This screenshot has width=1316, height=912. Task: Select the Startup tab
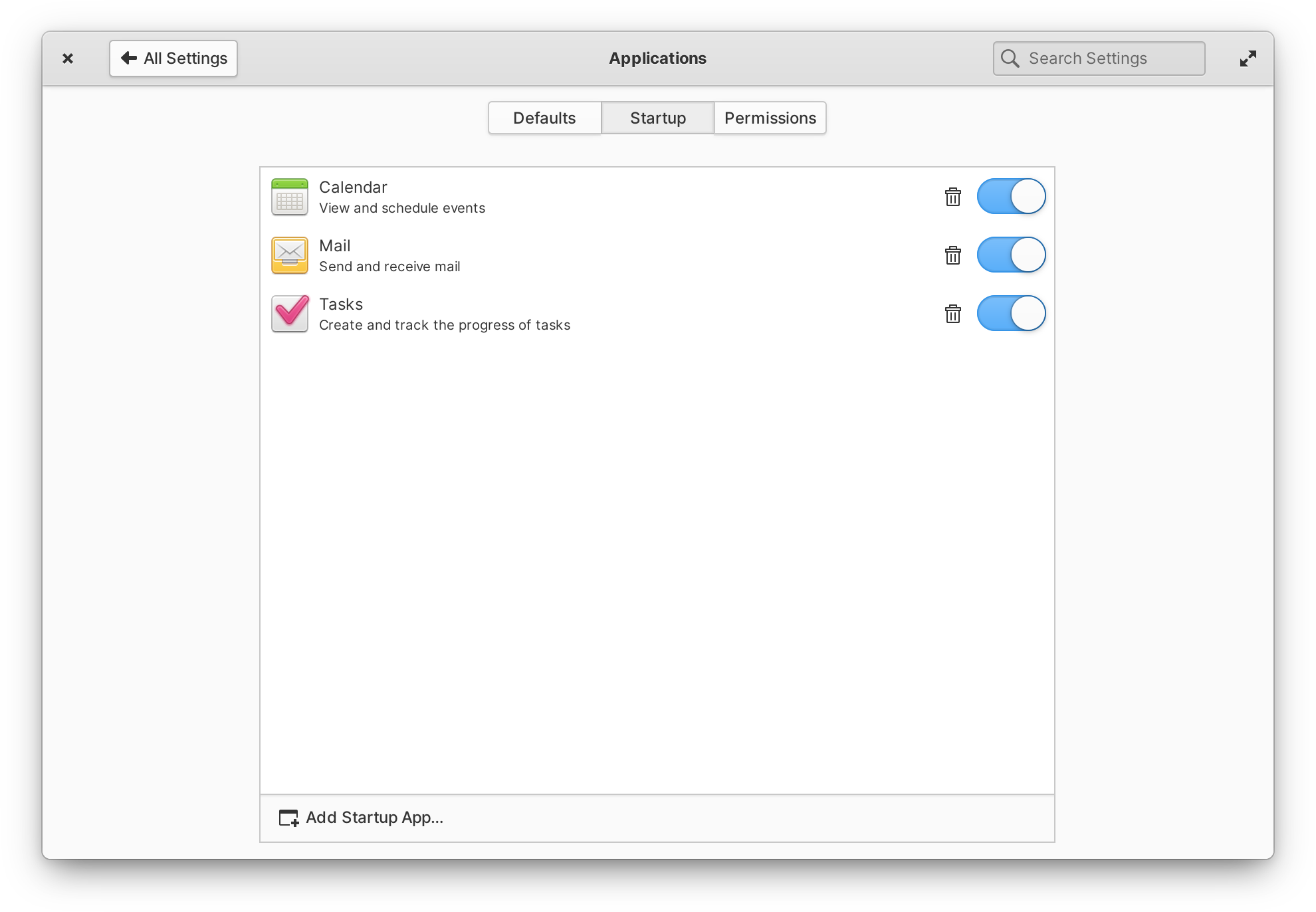tap(657, 117)
